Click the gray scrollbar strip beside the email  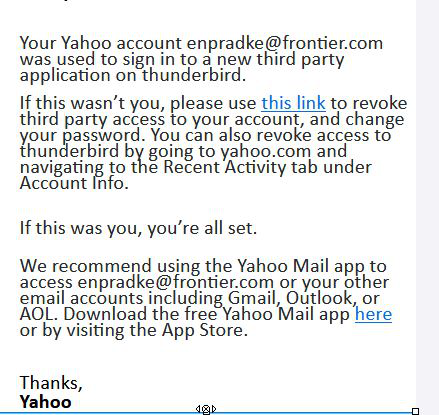click(427, 207)
